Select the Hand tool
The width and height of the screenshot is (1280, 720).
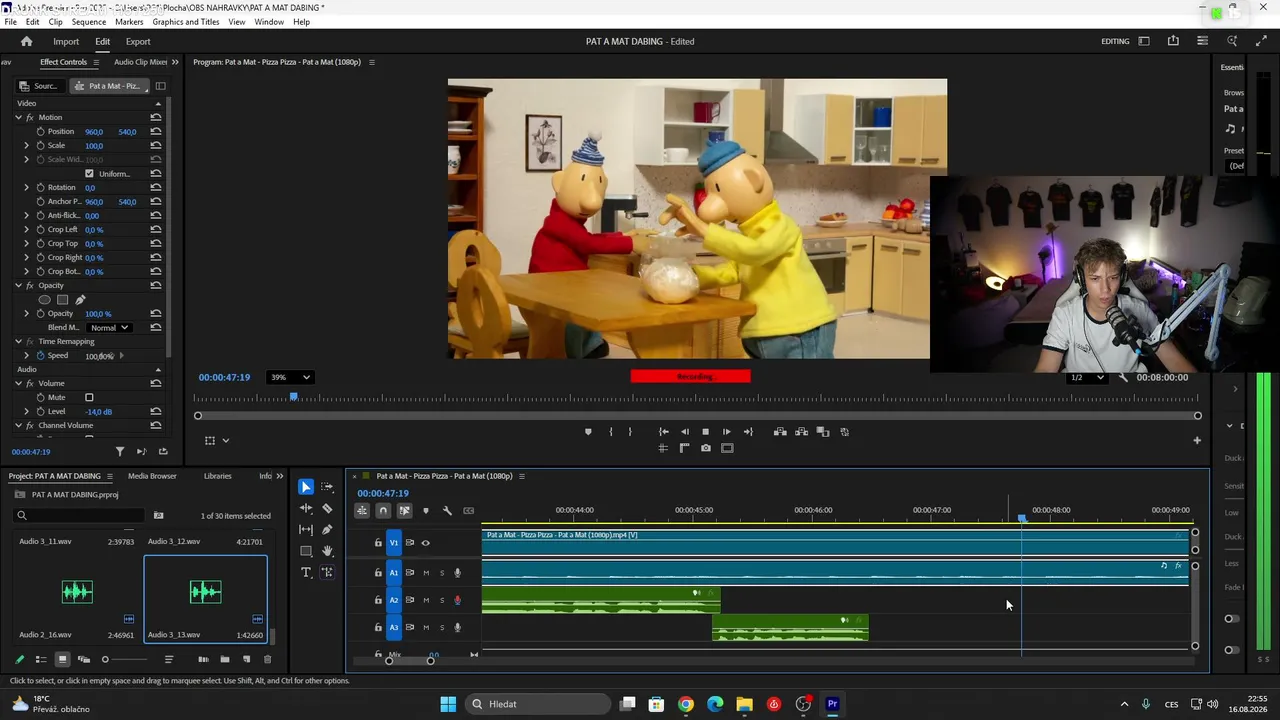coord(327,551)
